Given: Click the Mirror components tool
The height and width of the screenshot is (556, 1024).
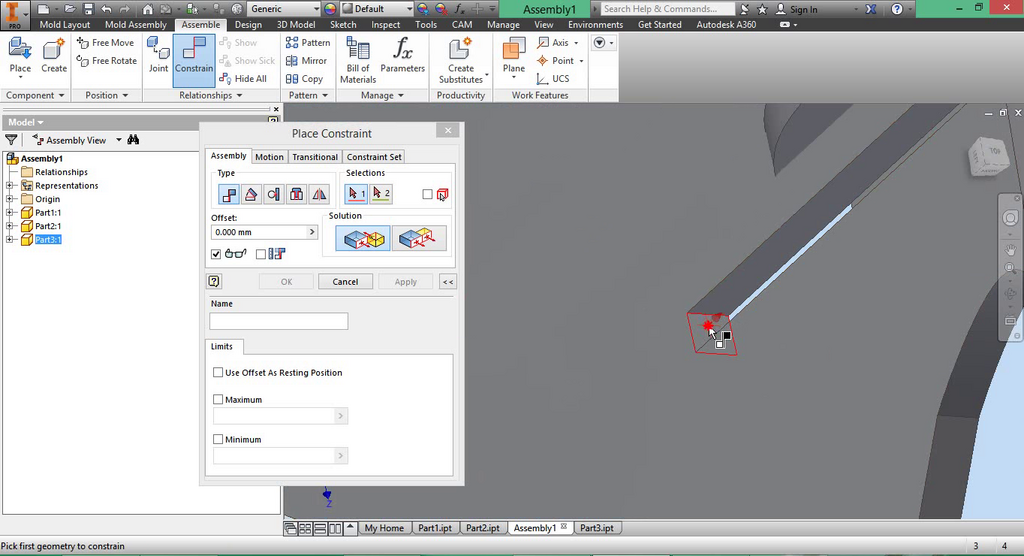Looking at the screenshot, I should 306,61.
